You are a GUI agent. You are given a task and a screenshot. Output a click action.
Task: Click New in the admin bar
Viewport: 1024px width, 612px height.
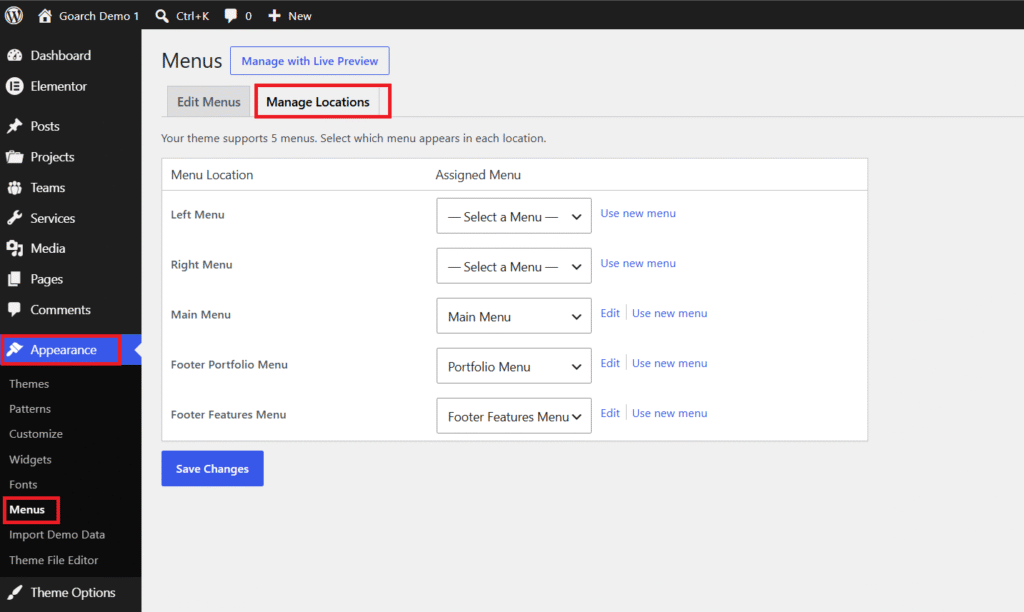click(300, 16)
